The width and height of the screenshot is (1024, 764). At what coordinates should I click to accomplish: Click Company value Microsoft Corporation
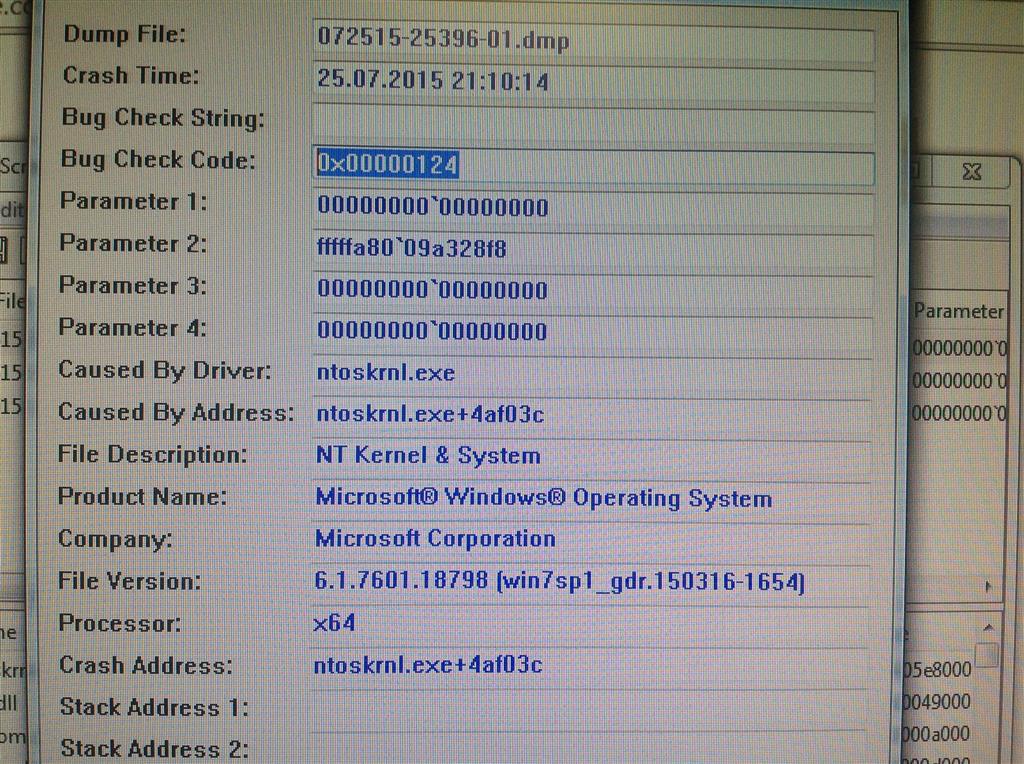click(x=435, y=539)
